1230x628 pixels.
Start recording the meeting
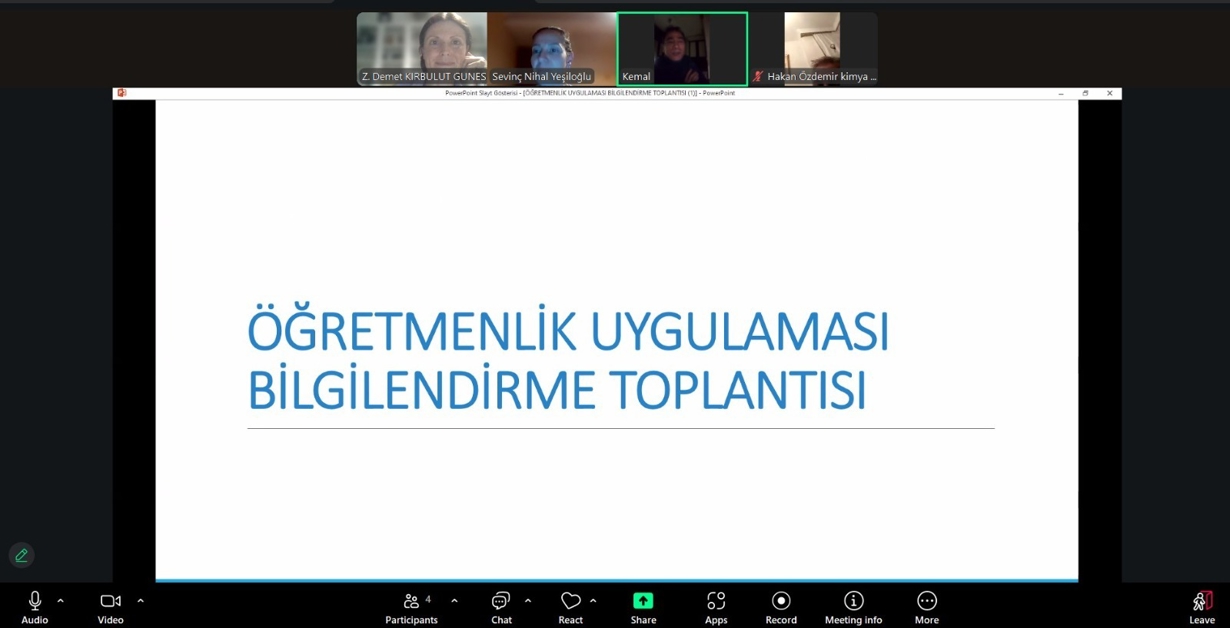click(x=781, y=601)
